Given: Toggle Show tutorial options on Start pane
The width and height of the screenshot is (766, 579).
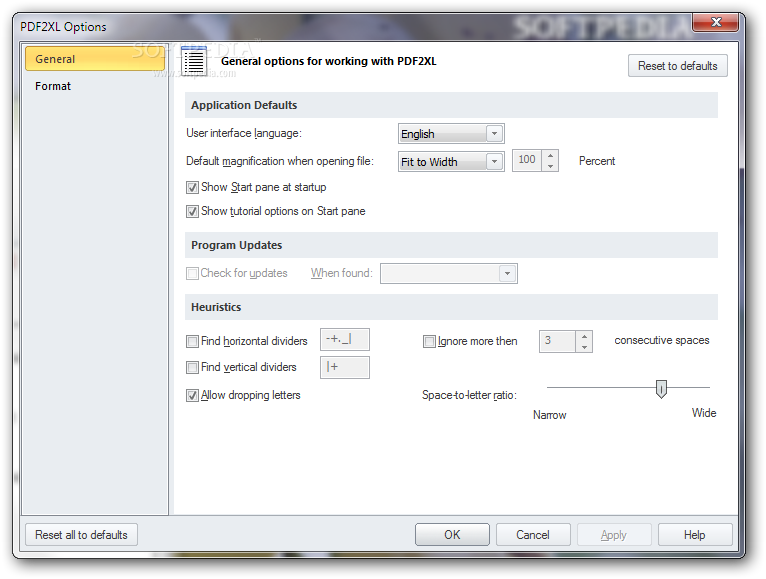Looking at the screenshot, I should tap(192, 211).
